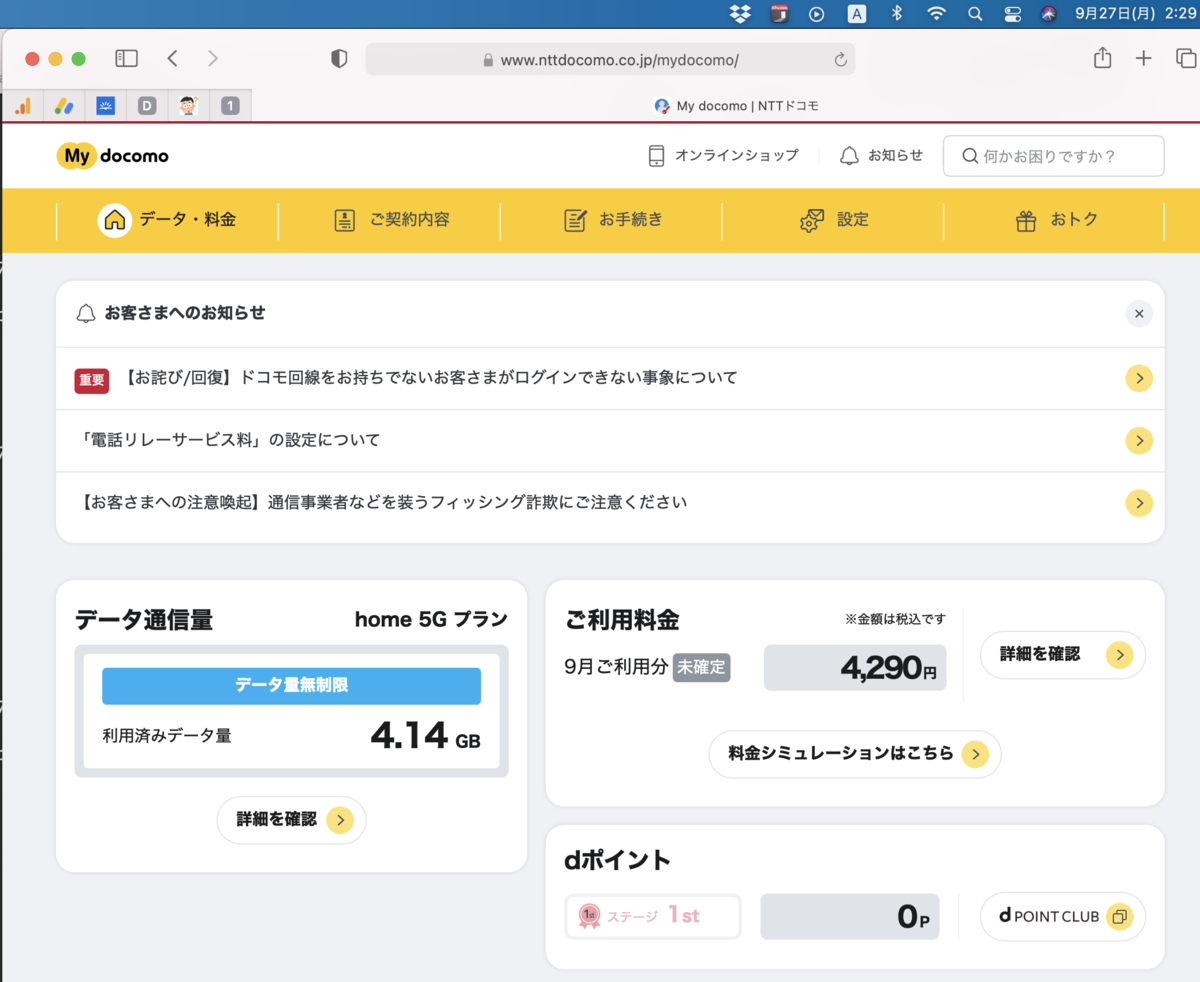The height and width of the screenshot is (982, 1200).
Task: Click Siri icon in menu bar
Action: [x=1048, y=14]
